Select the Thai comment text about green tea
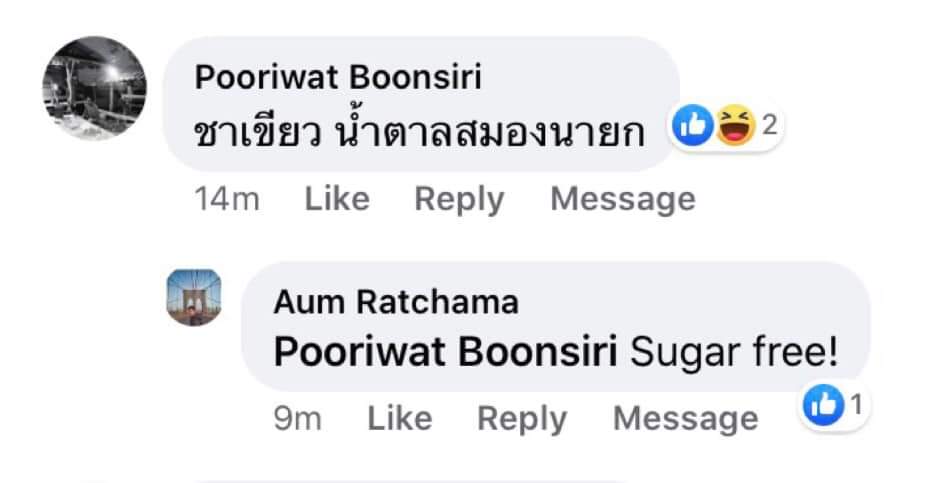Image resolution: width=933 pixels, height=483 pixels. [419, 129]
